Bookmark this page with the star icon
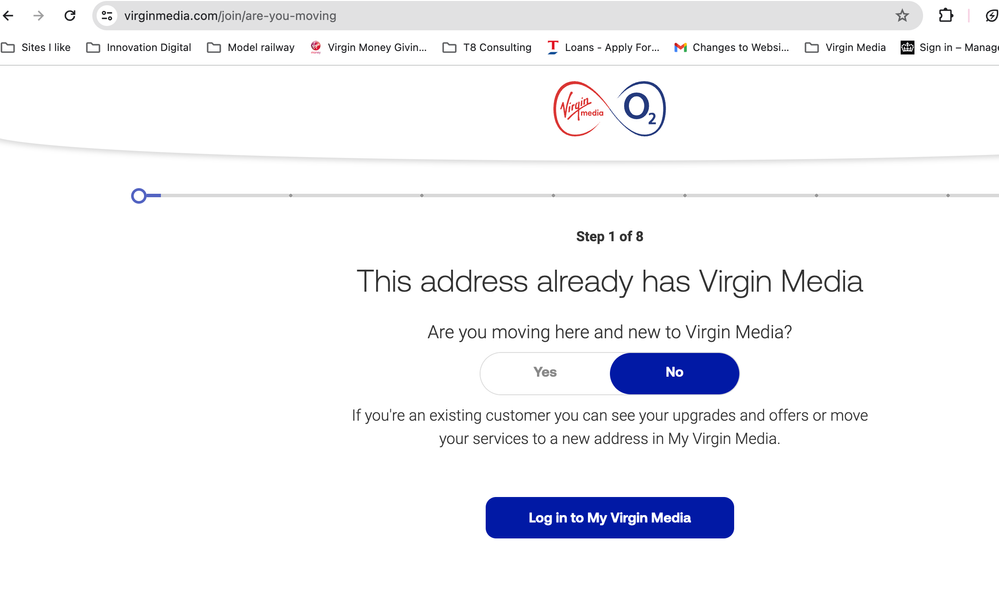999x592 pixels. pyautogui.click(x=902, y=15)
